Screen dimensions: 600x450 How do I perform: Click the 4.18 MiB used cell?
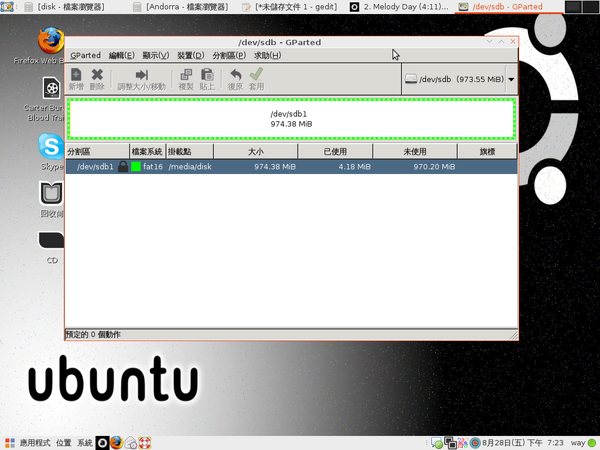tap(354, 167)
